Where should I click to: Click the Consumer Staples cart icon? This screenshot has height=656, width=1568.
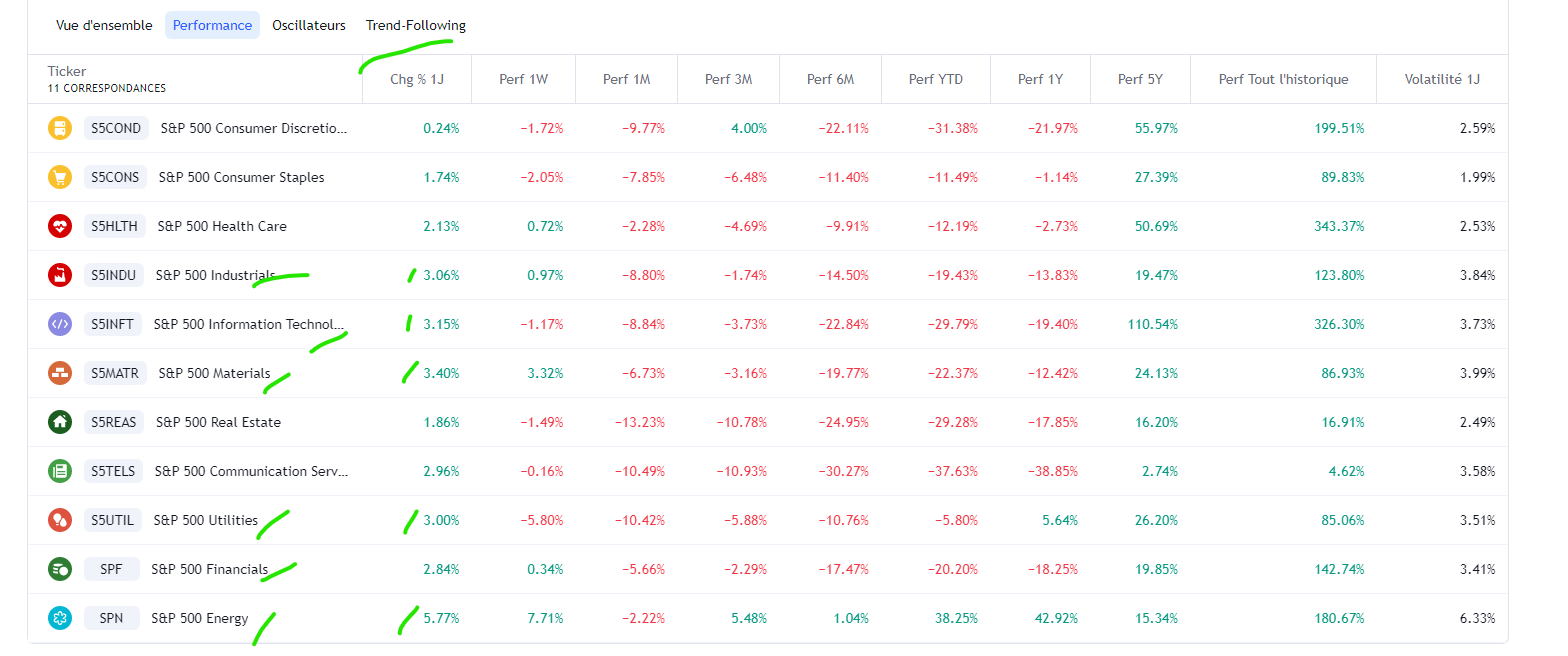(x=60, y=177)
